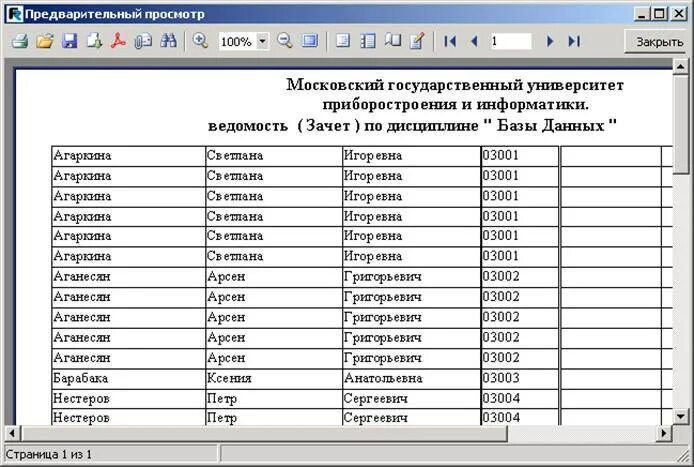Click the vertical scrollbar up arrow
694x467 pixels.
(x=680, y=67)
